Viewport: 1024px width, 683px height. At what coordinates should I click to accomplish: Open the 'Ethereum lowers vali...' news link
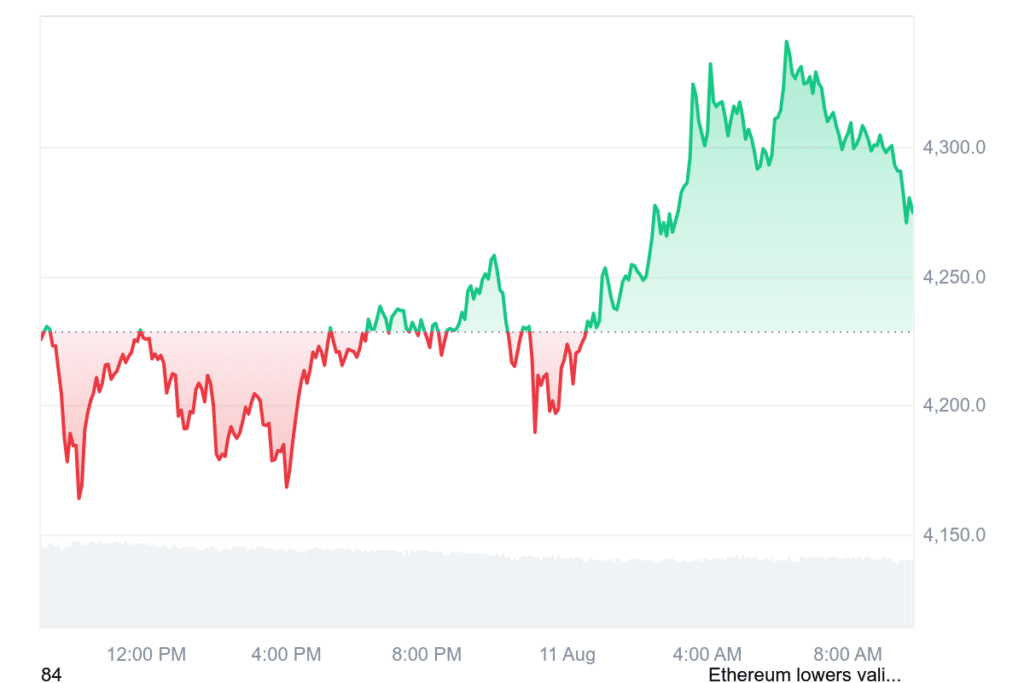[x=805, y=675]
